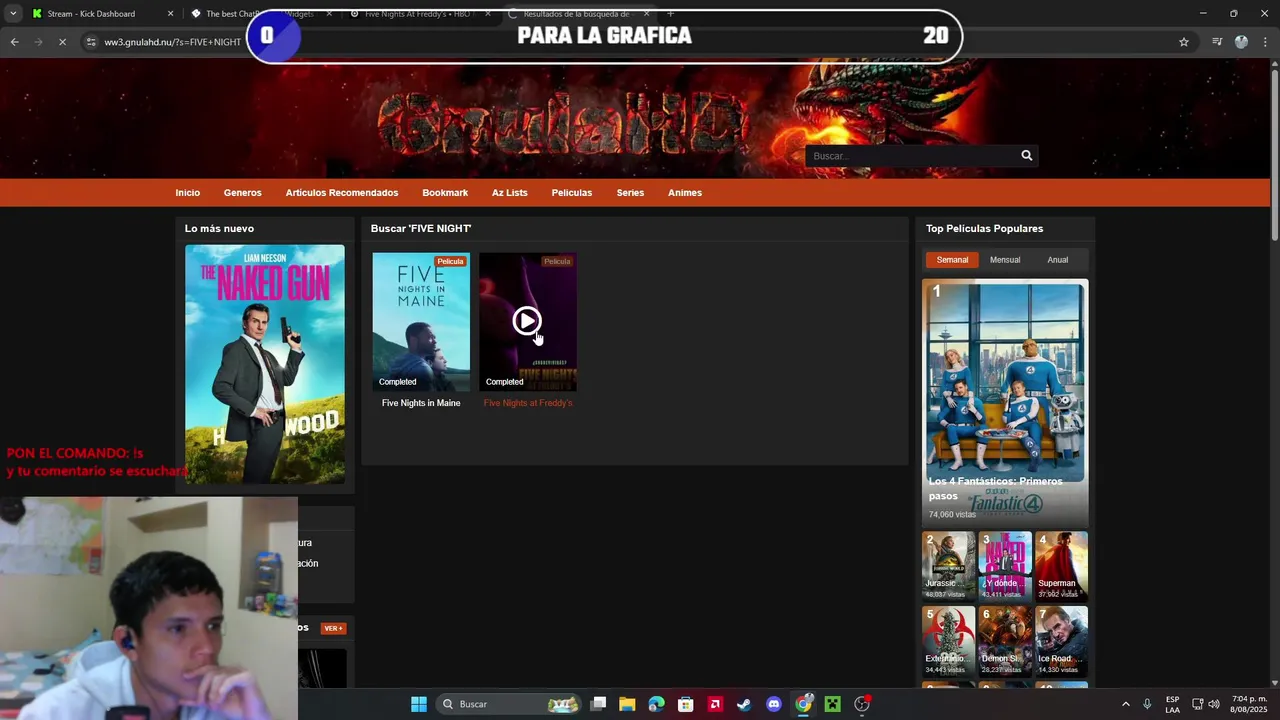The width and height of the screenshot is (1280, 720).
Task: Open the volume speaker icon in tray
Action: [1214, 704]
